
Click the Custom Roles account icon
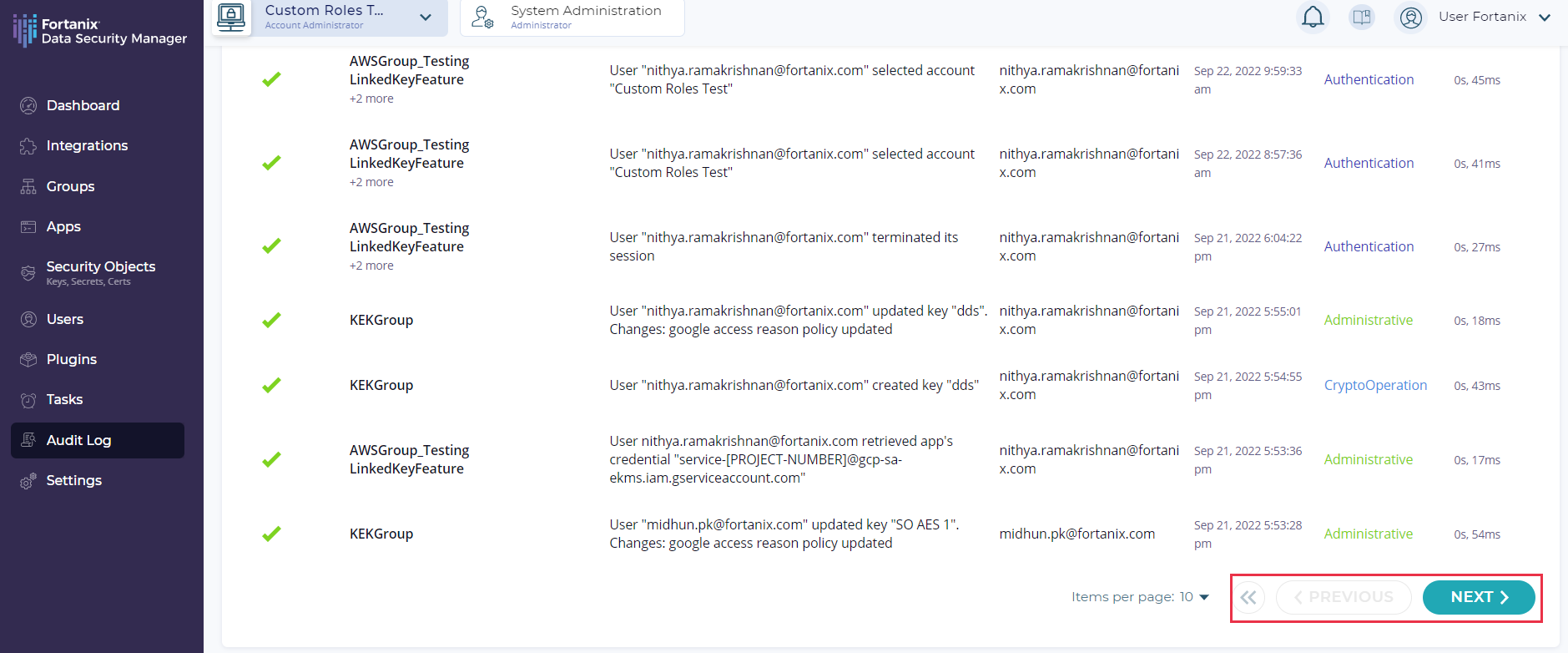click(231, 17)
